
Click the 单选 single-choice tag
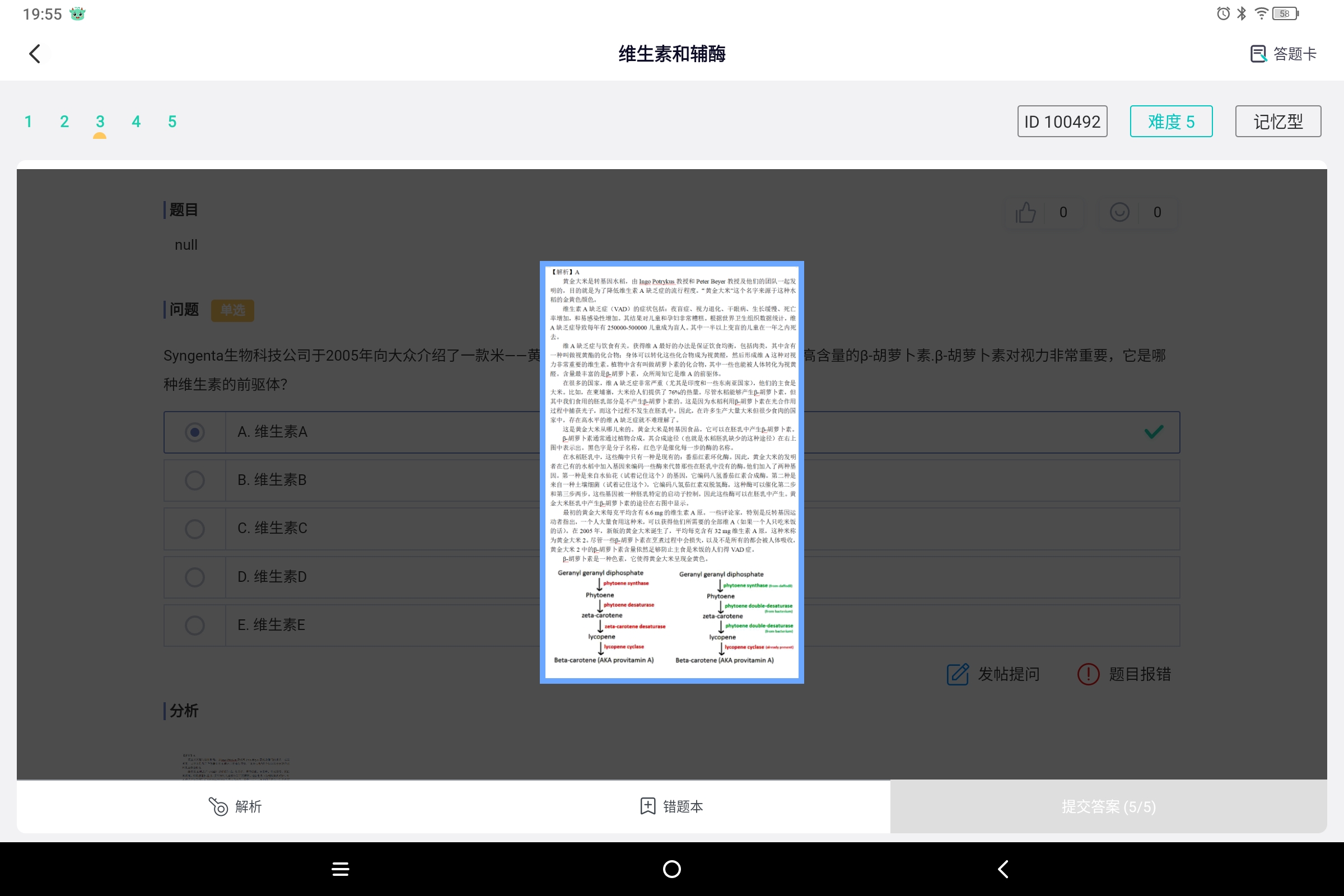tap(232, 310)
